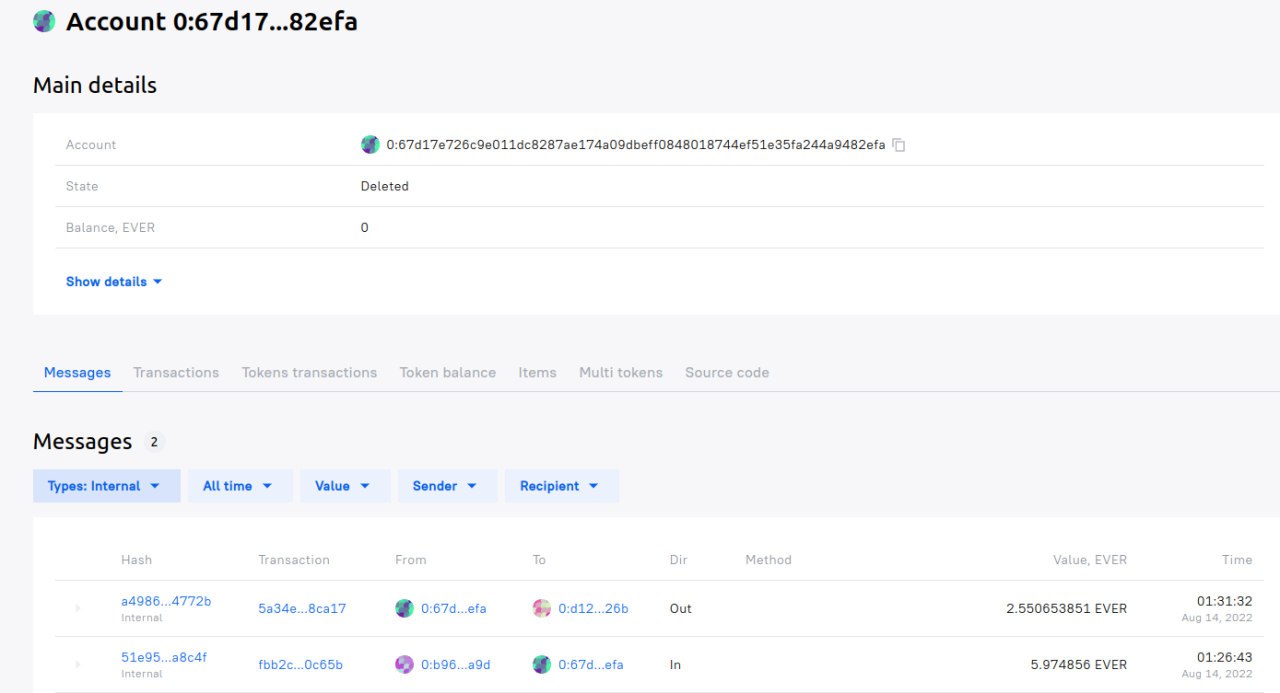1280x693 pixels.
Task: Open the Recipient filter dropdown
Action: click(x=561, y=486)
